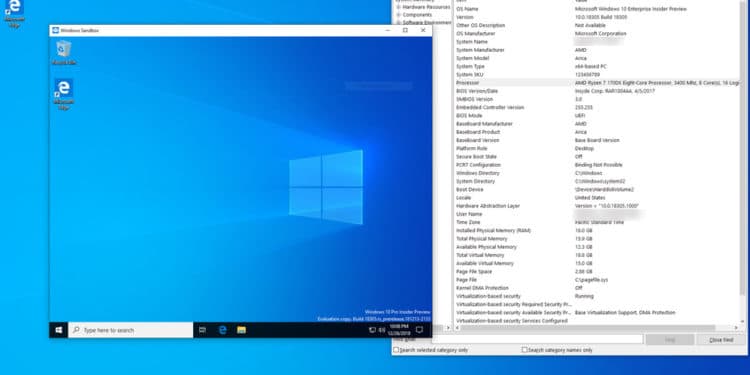The height and width of the screenshot is (375, 750).
Task: Open the Sandbox Recycle Bin icon
Action: point(64,53)
